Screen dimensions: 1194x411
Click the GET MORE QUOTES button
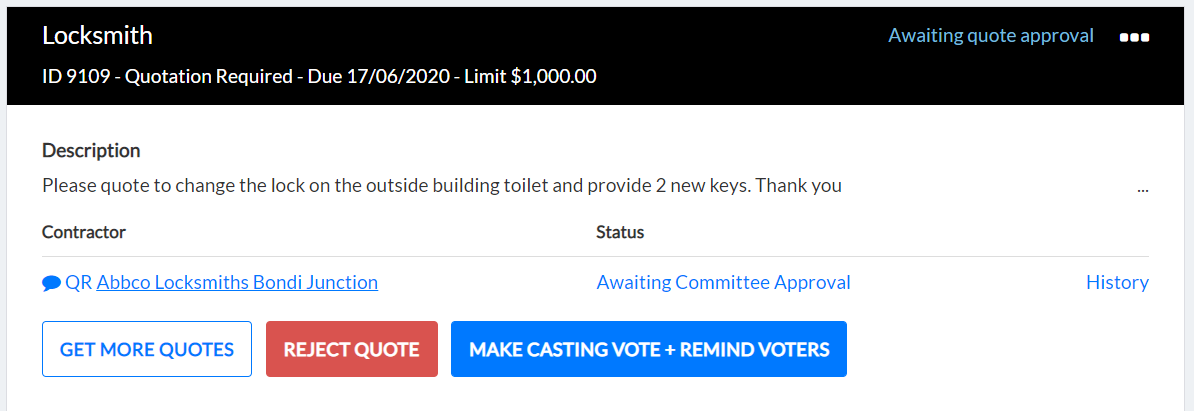pyautogui.click(x=147, y=349)
